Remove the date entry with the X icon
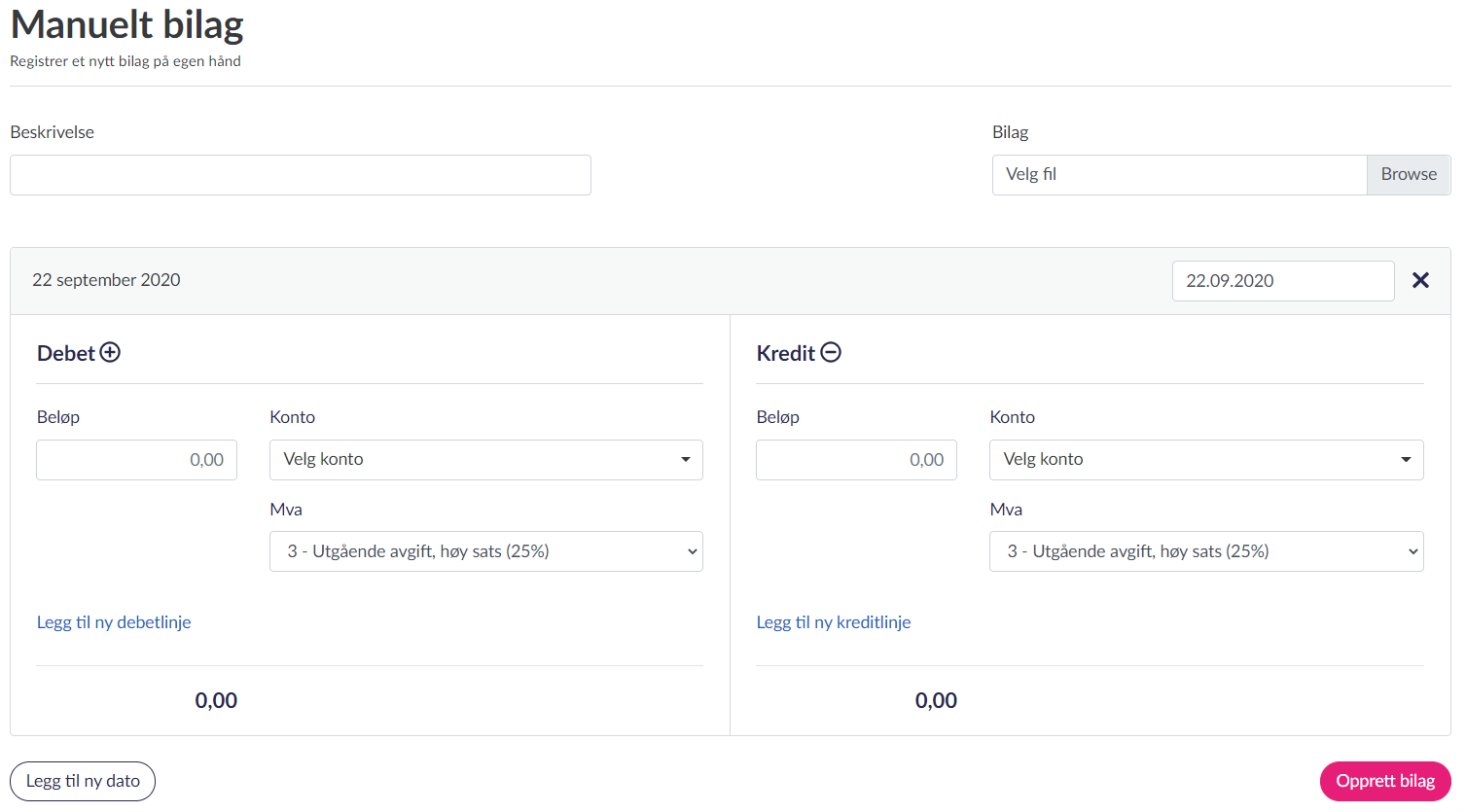This screenshot has width=1466, height=812. pyautogui.click(x=1420, y=280)
